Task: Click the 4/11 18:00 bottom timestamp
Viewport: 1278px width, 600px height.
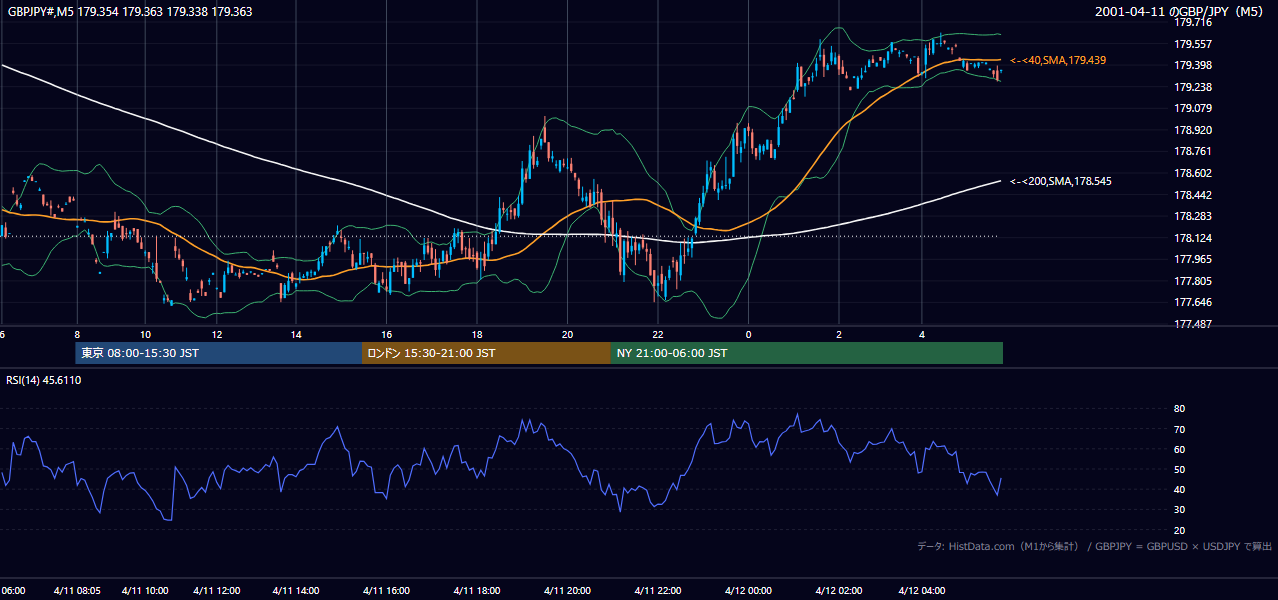Action: [476, 590]
